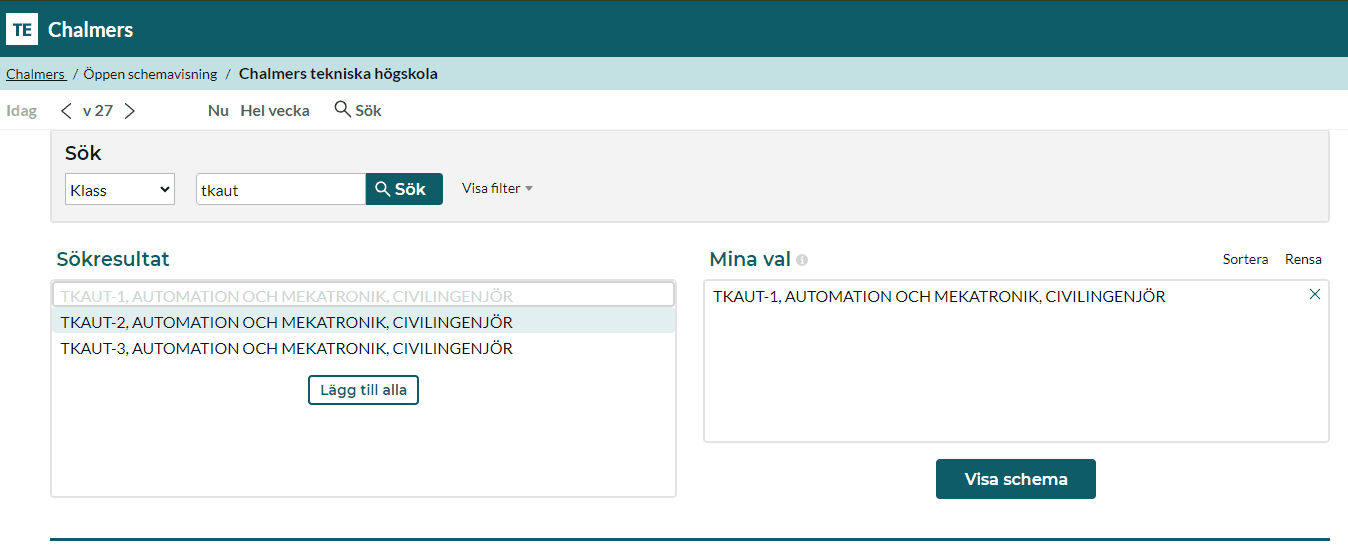1348x552 pixels.
Task: Click the Sökresultat heading
Action: pyautogui.click(x=113, y=259)
